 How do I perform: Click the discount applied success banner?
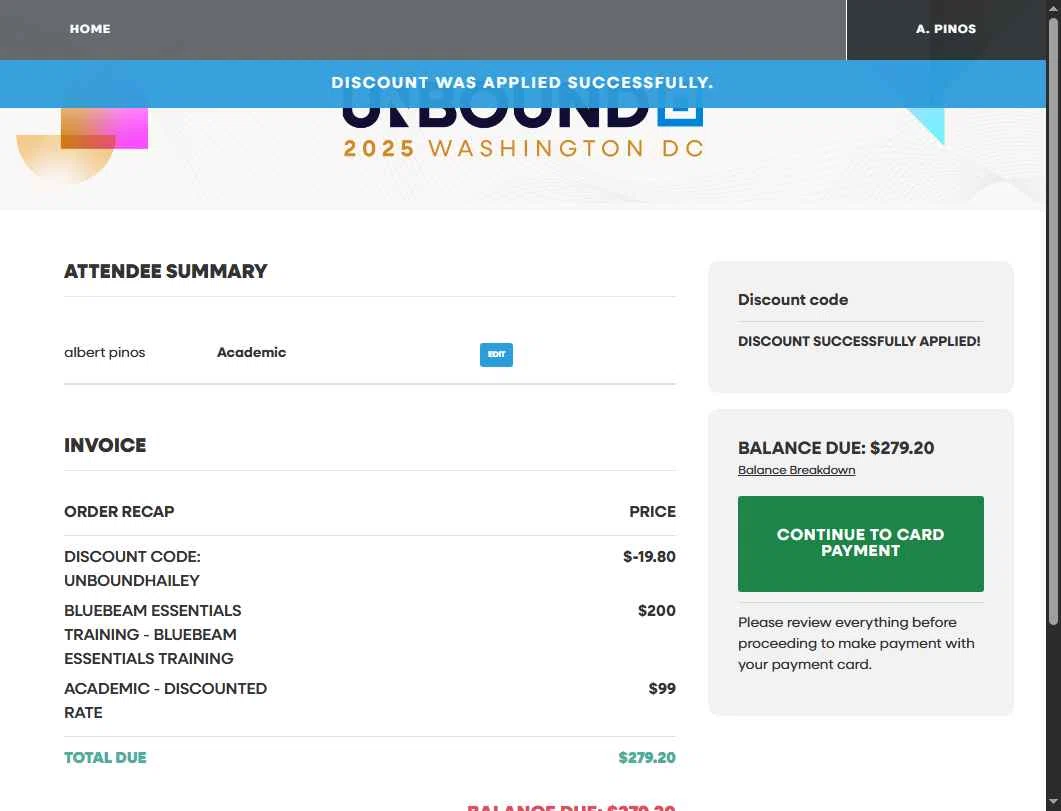pos(522,83)
